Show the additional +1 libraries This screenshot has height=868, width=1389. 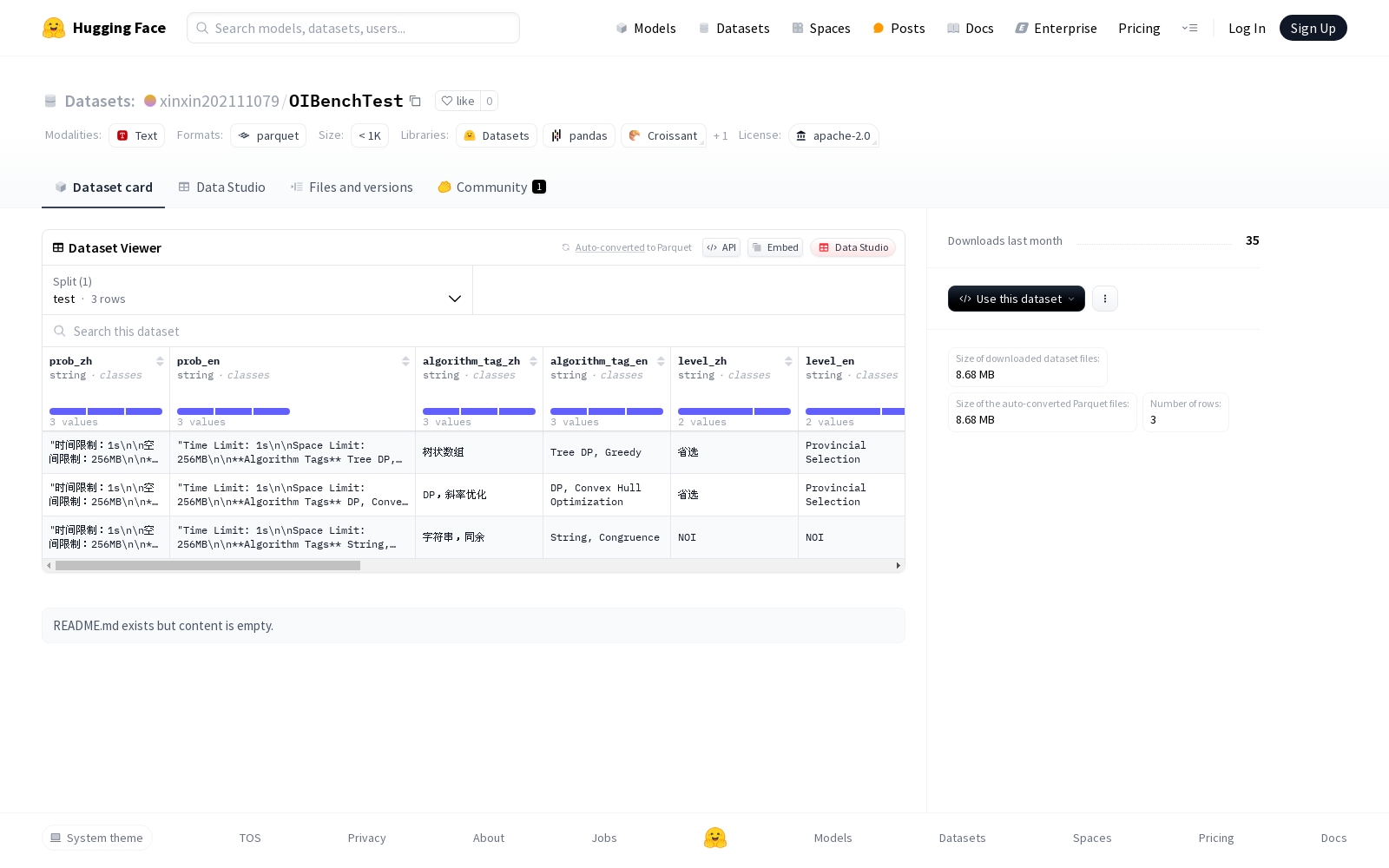point(721,135)
